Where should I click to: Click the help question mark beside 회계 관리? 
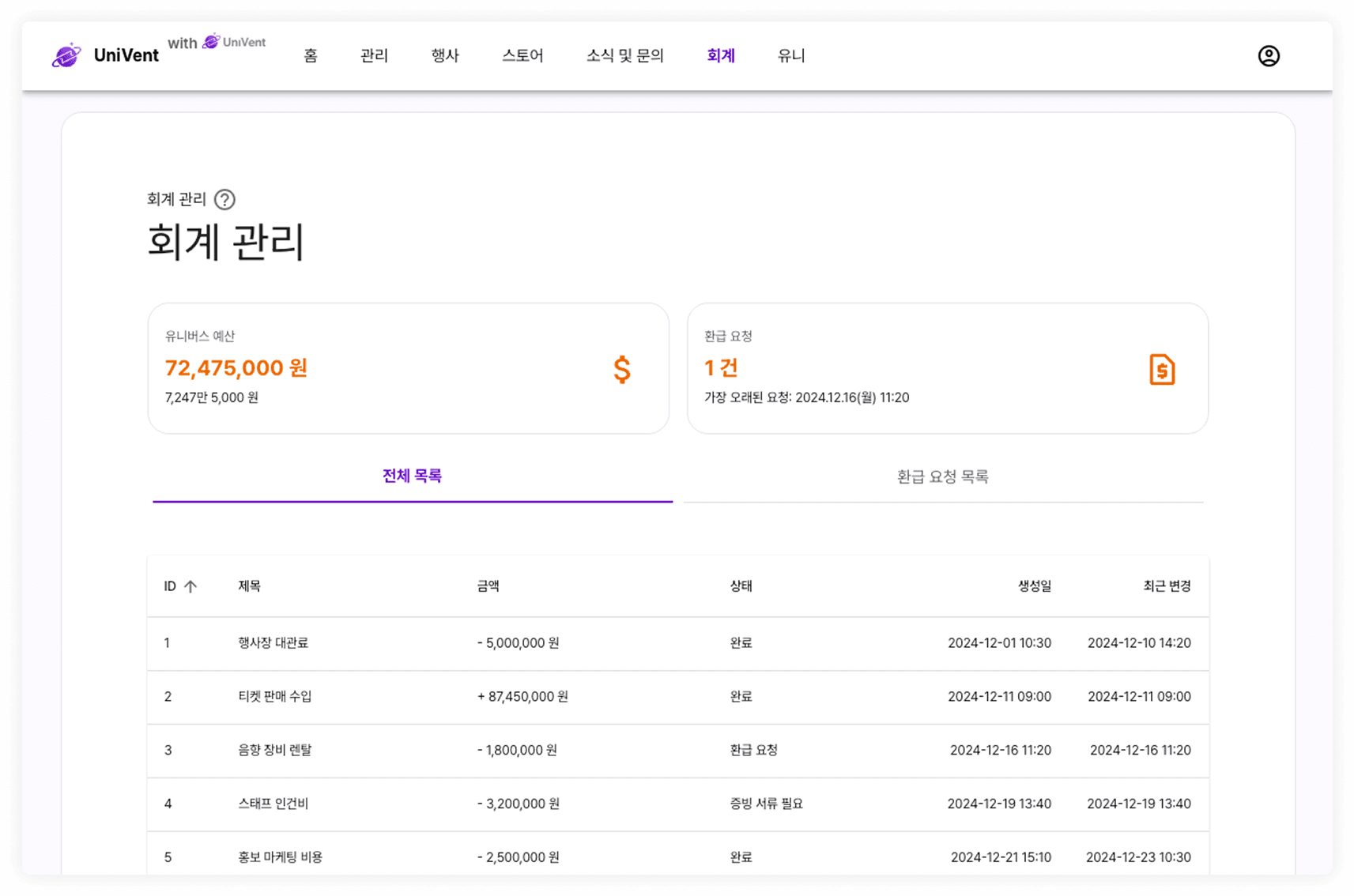[224, 199]
